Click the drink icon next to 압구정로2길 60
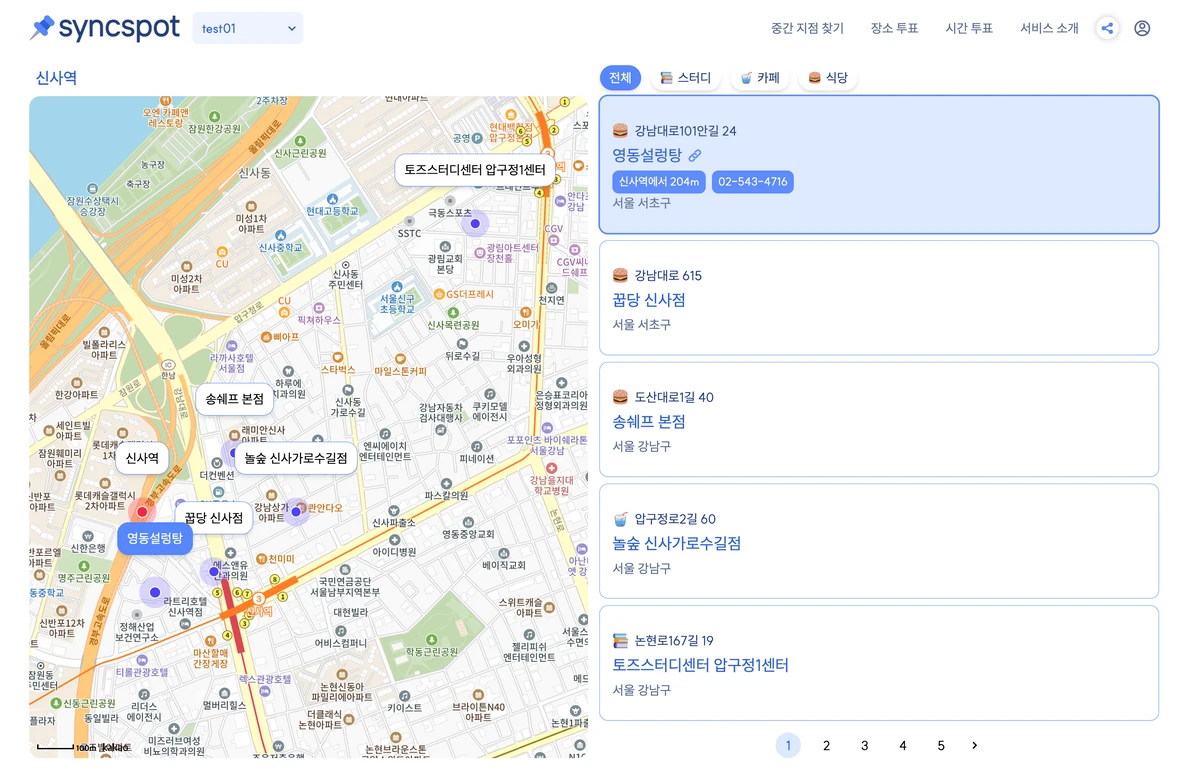 (620, 519)
